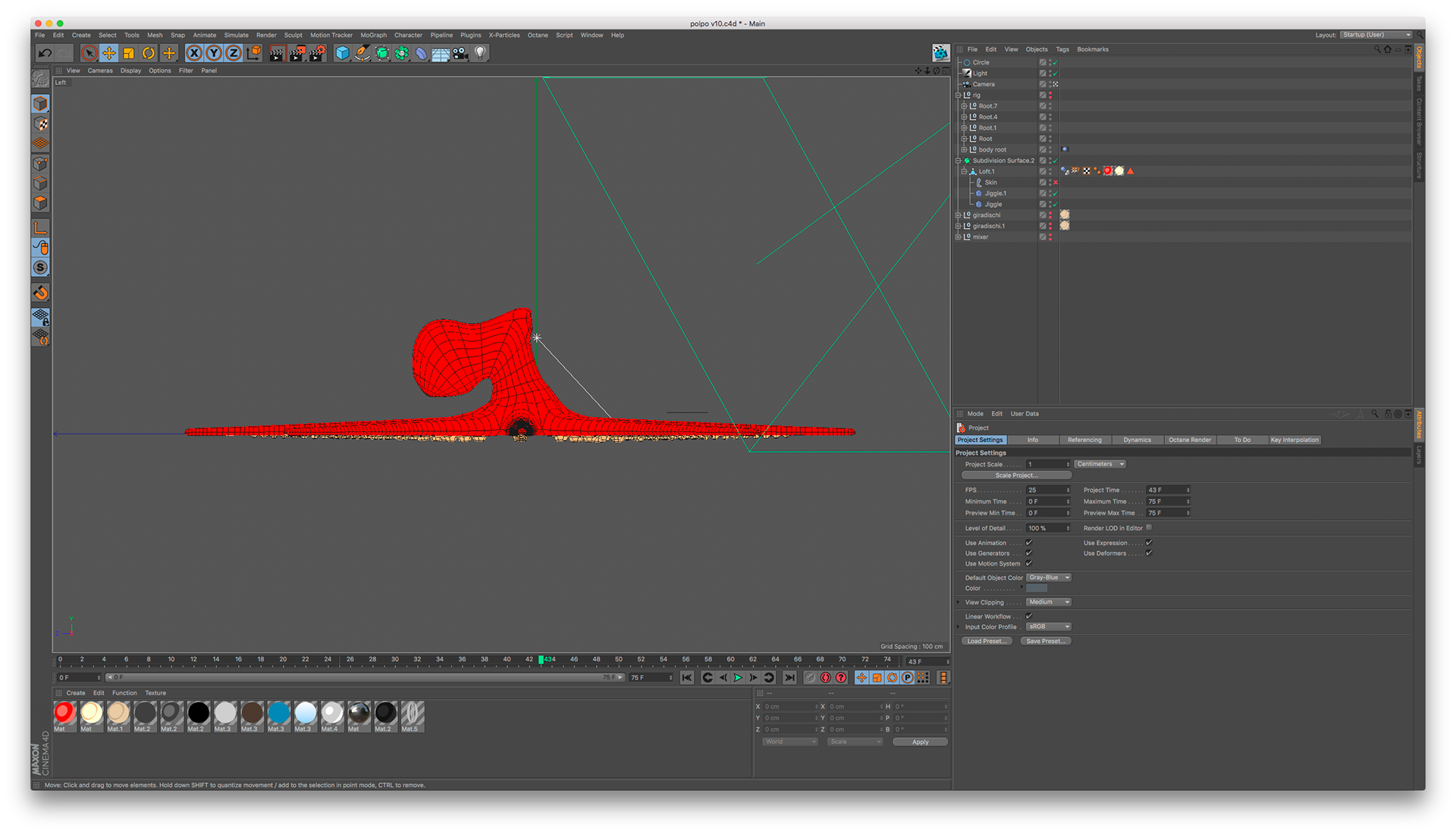
Task: Click Render to Picture Viewer icon
Action: 297,53
